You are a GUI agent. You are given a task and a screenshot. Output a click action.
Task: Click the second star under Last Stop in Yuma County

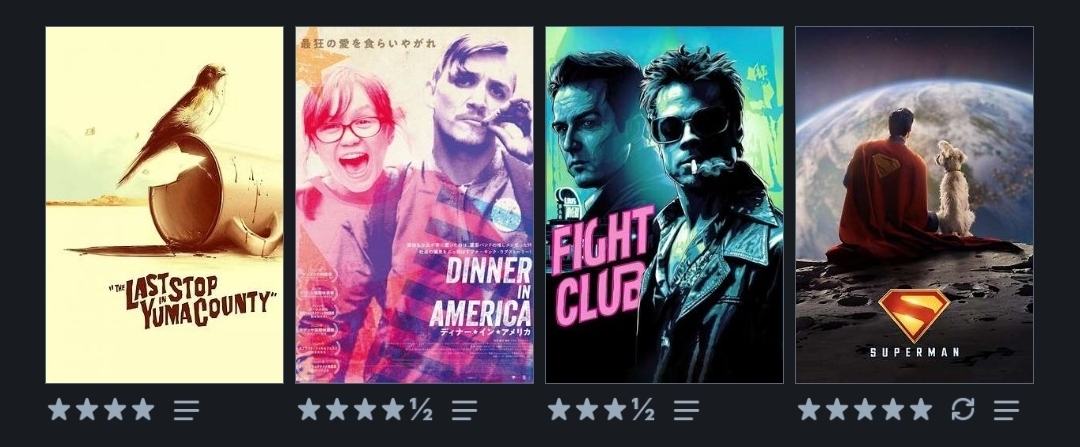(87, 409)
